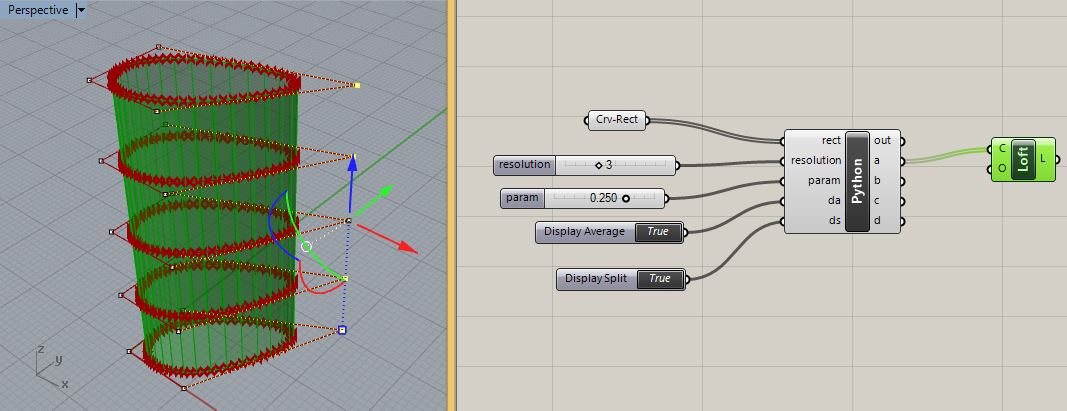Click Python input param
This screenshot has width=1067, height=411.
tap(825, 180)
